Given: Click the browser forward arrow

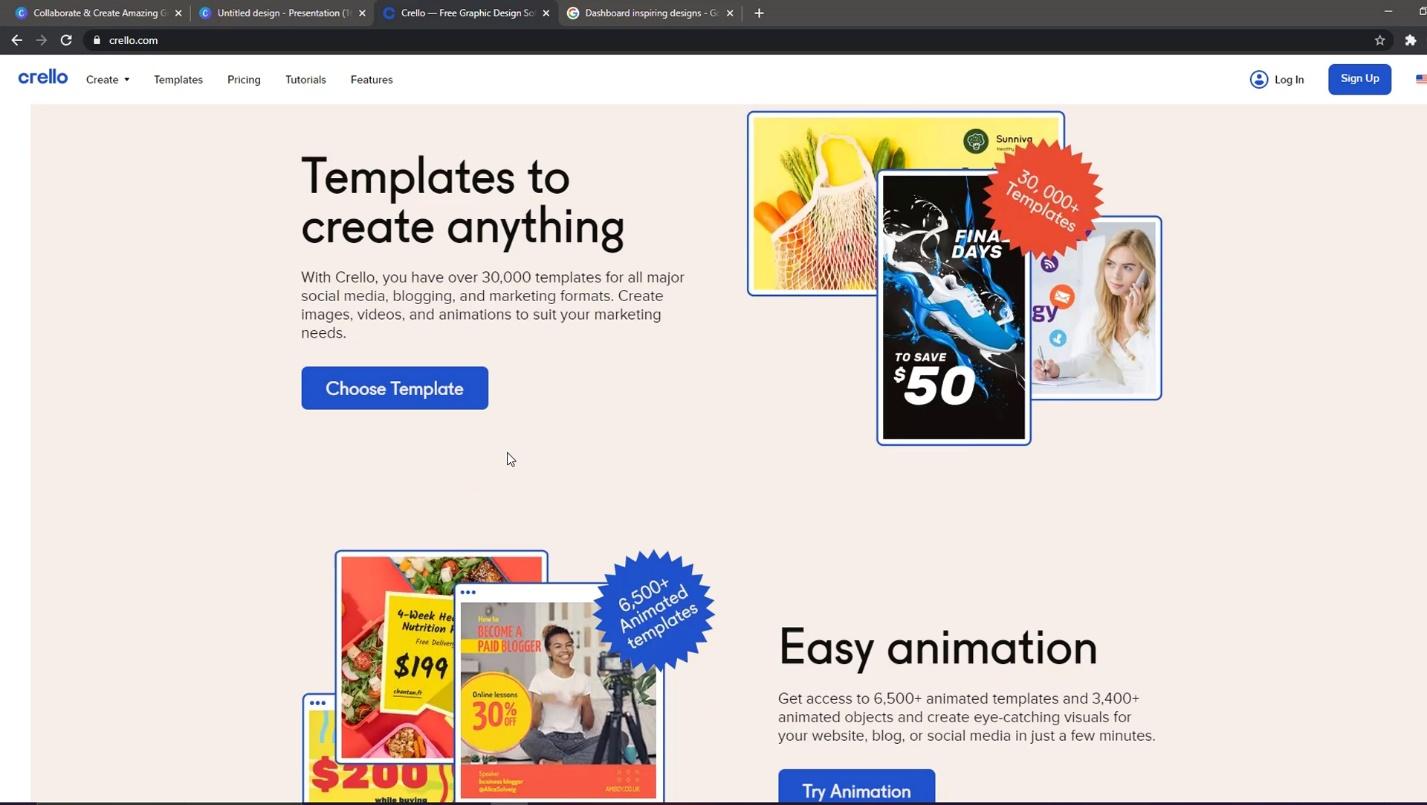Looking at the screenshot, I should pyautogui.click(x=41, y=40).
